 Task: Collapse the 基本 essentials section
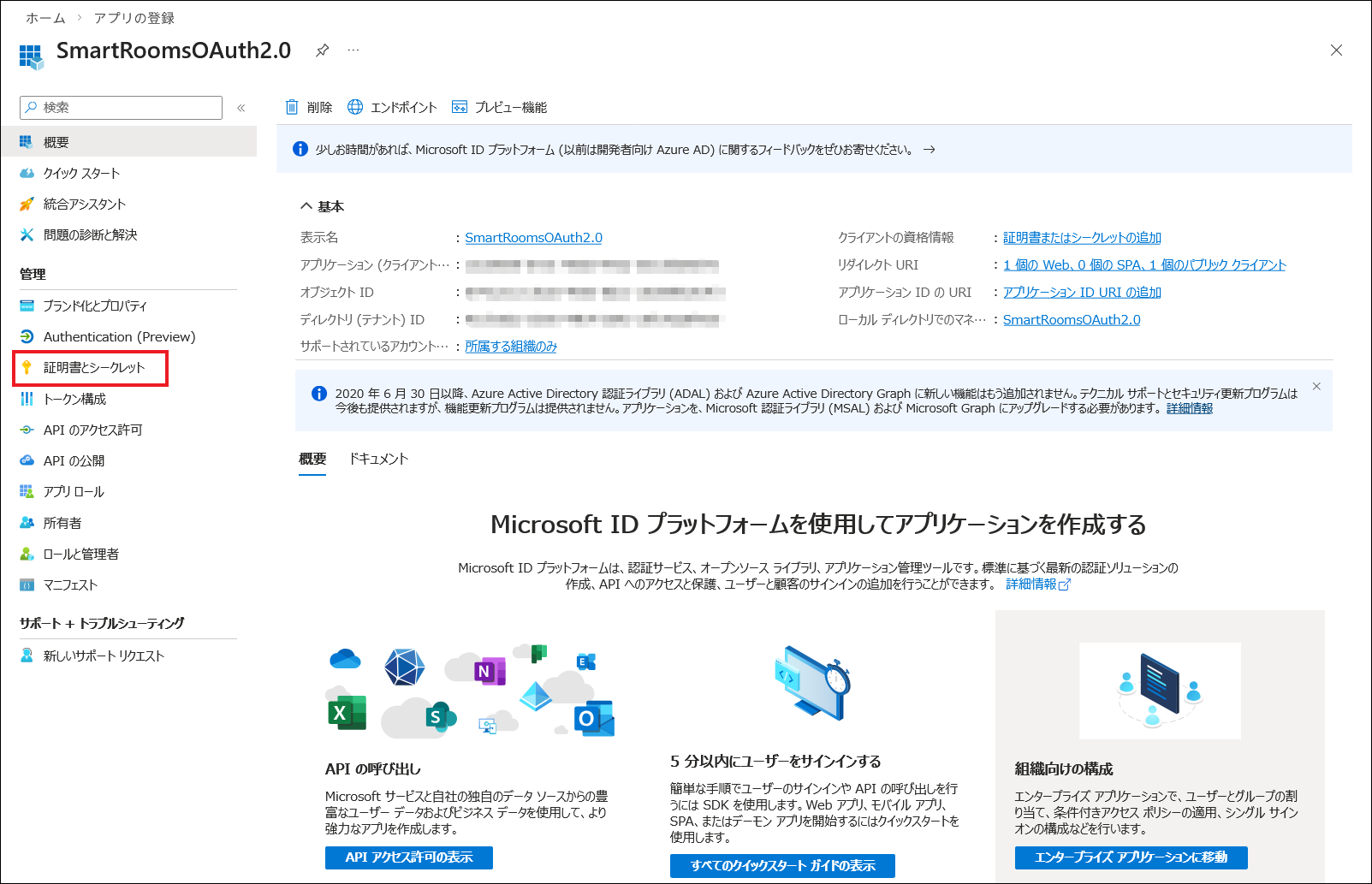[x=306, y=206]
